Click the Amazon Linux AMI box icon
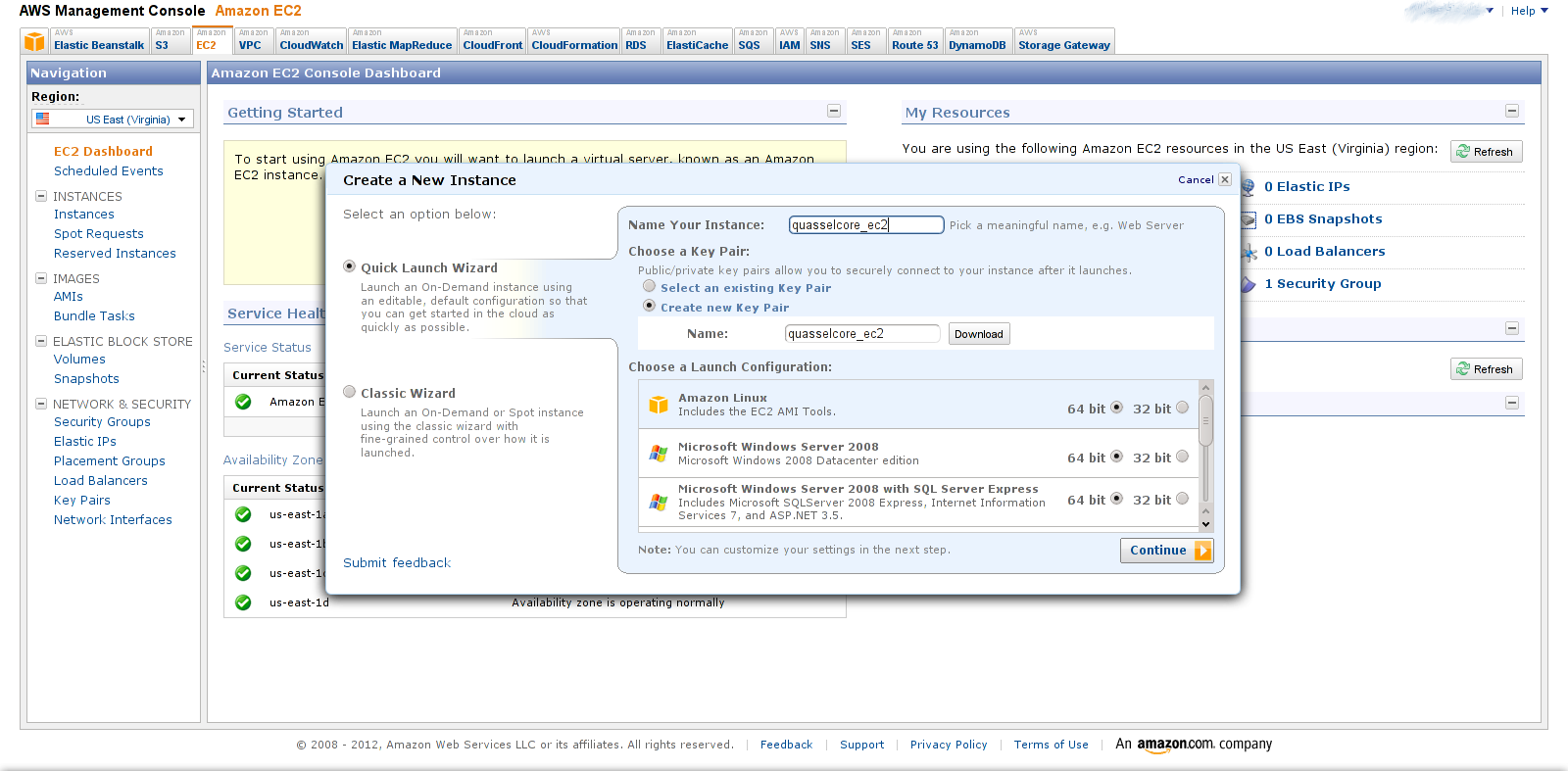Viewport: 1568px width, 771px height. coord(659,405)
